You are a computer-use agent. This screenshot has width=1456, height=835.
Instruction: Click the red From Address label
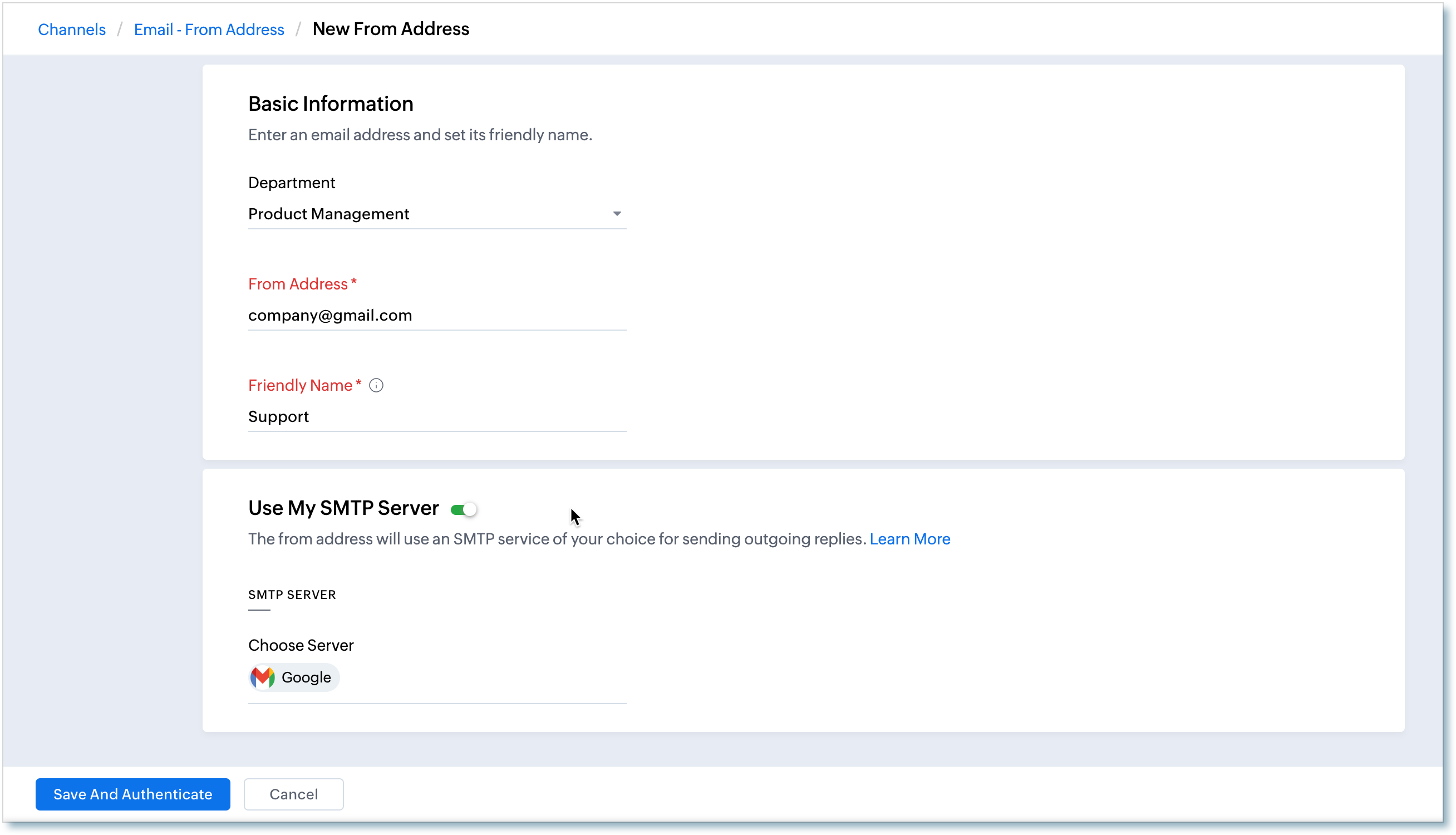click(298, 284)
